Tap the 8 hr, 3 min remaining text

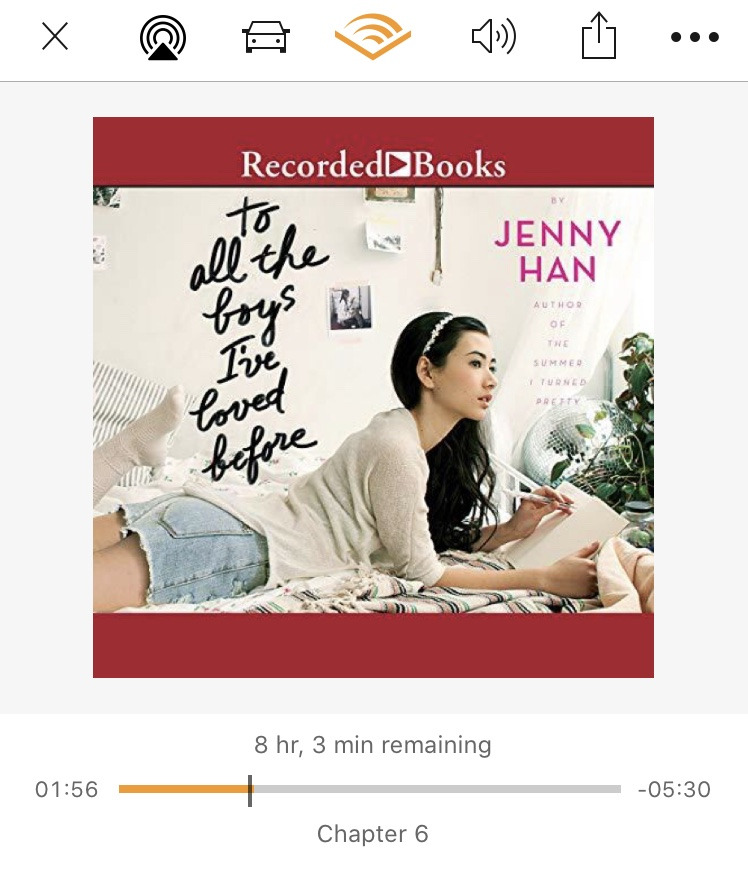(x=373, y=745)
